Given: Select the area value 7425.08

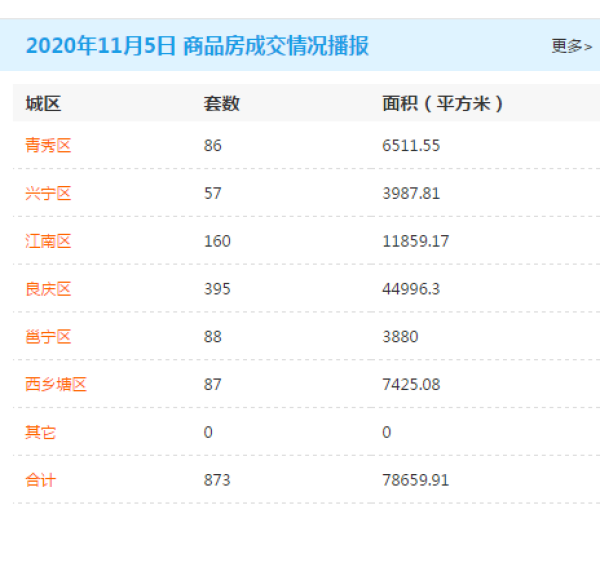Looking at the screenshot, I should [411, 385].
